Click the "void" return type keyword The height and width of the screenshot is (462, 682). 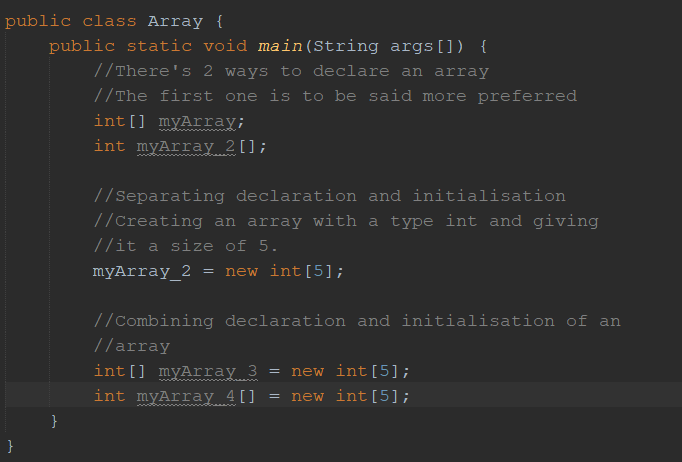(x=225, y=46)
